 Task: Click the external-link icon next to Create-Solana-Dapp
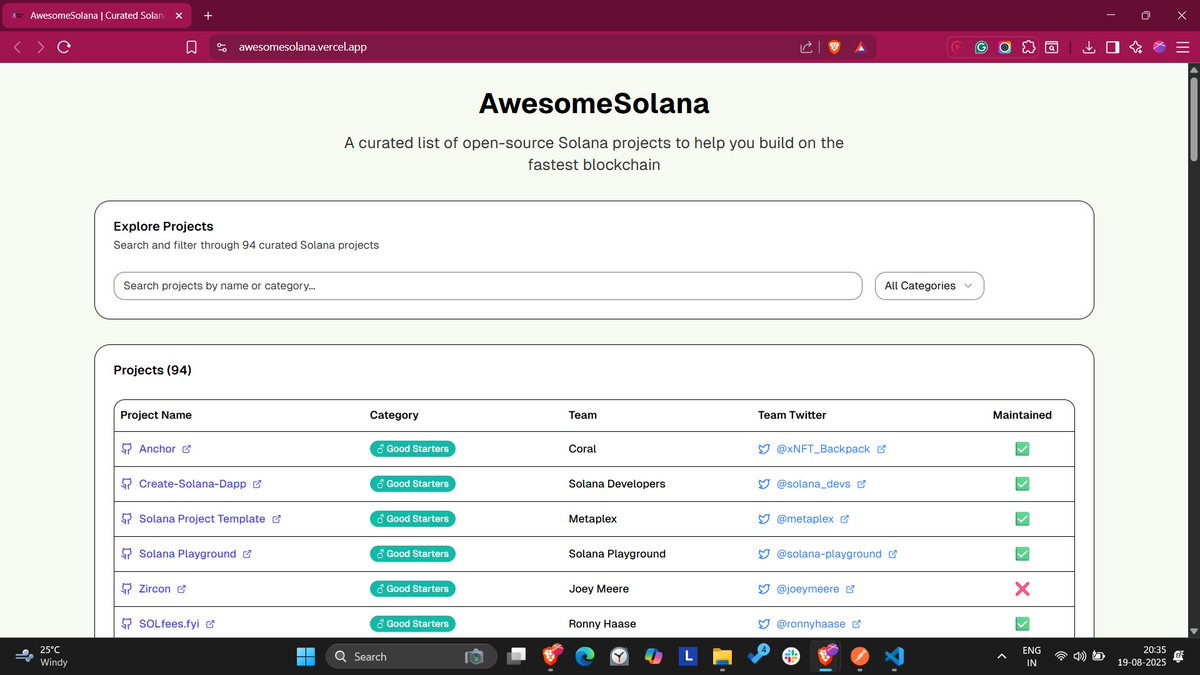[x=257, y=484]
